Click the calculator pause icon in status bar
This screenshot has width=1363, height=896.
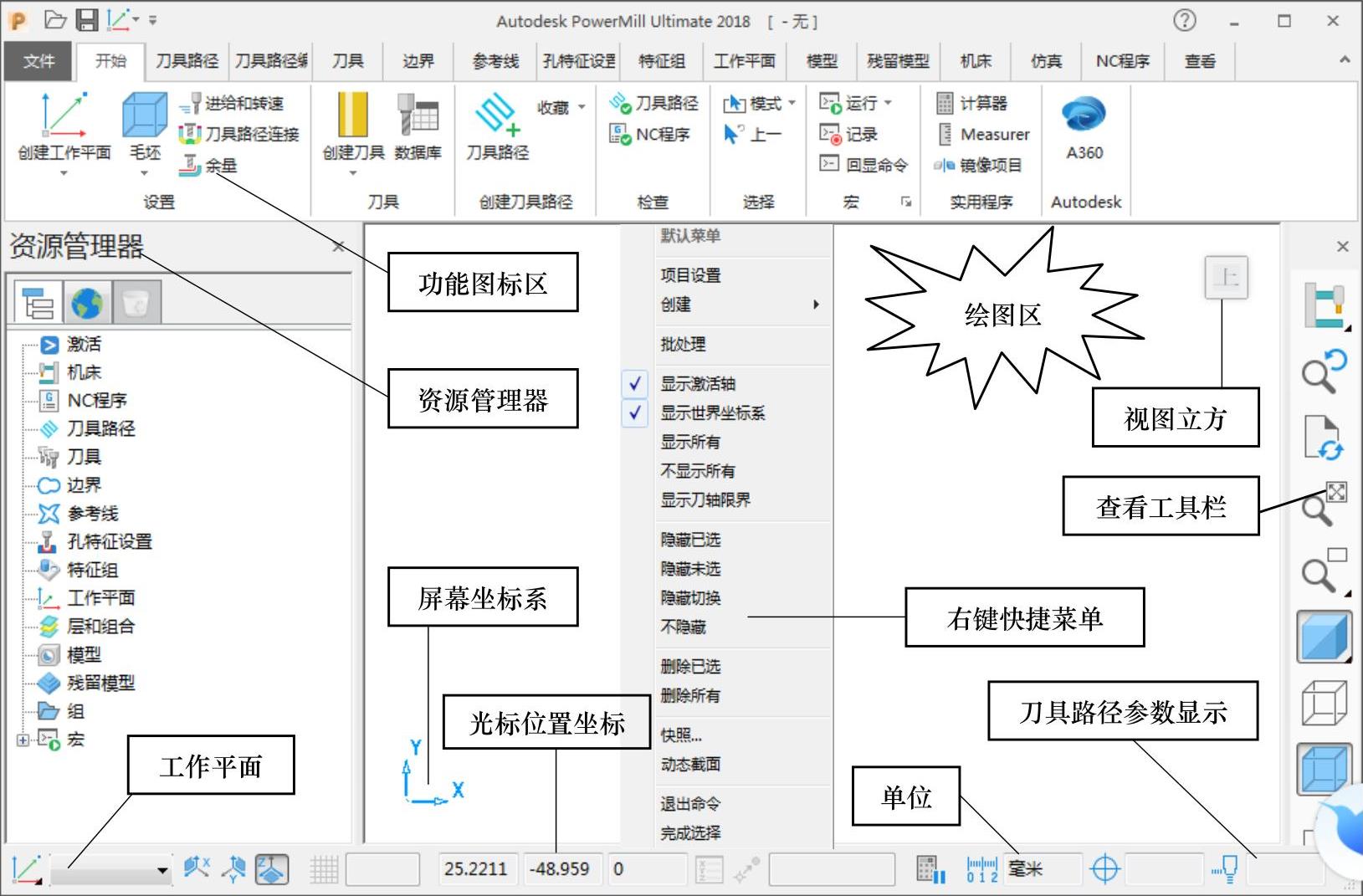tap(930, 869)
